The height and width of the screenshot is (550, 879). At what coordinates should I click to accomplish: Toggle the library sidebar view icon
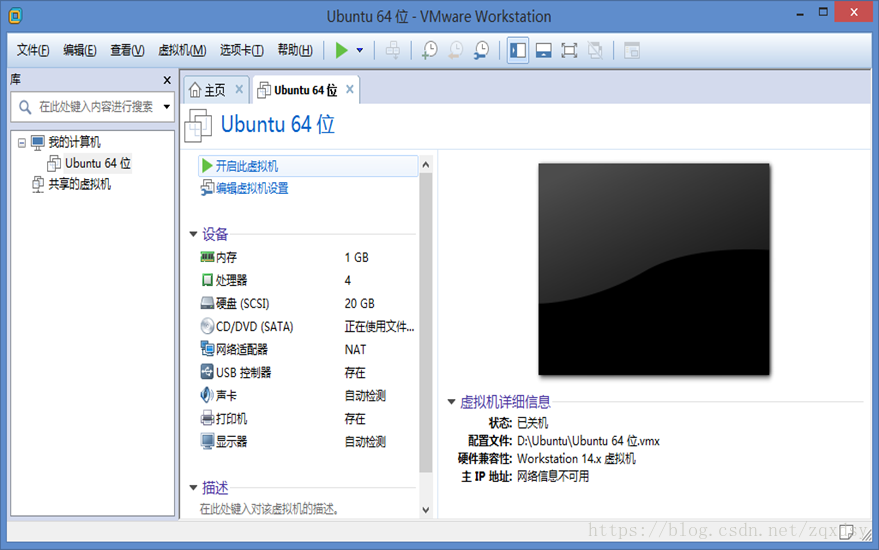pyautogui.click(x=518, y=50)
